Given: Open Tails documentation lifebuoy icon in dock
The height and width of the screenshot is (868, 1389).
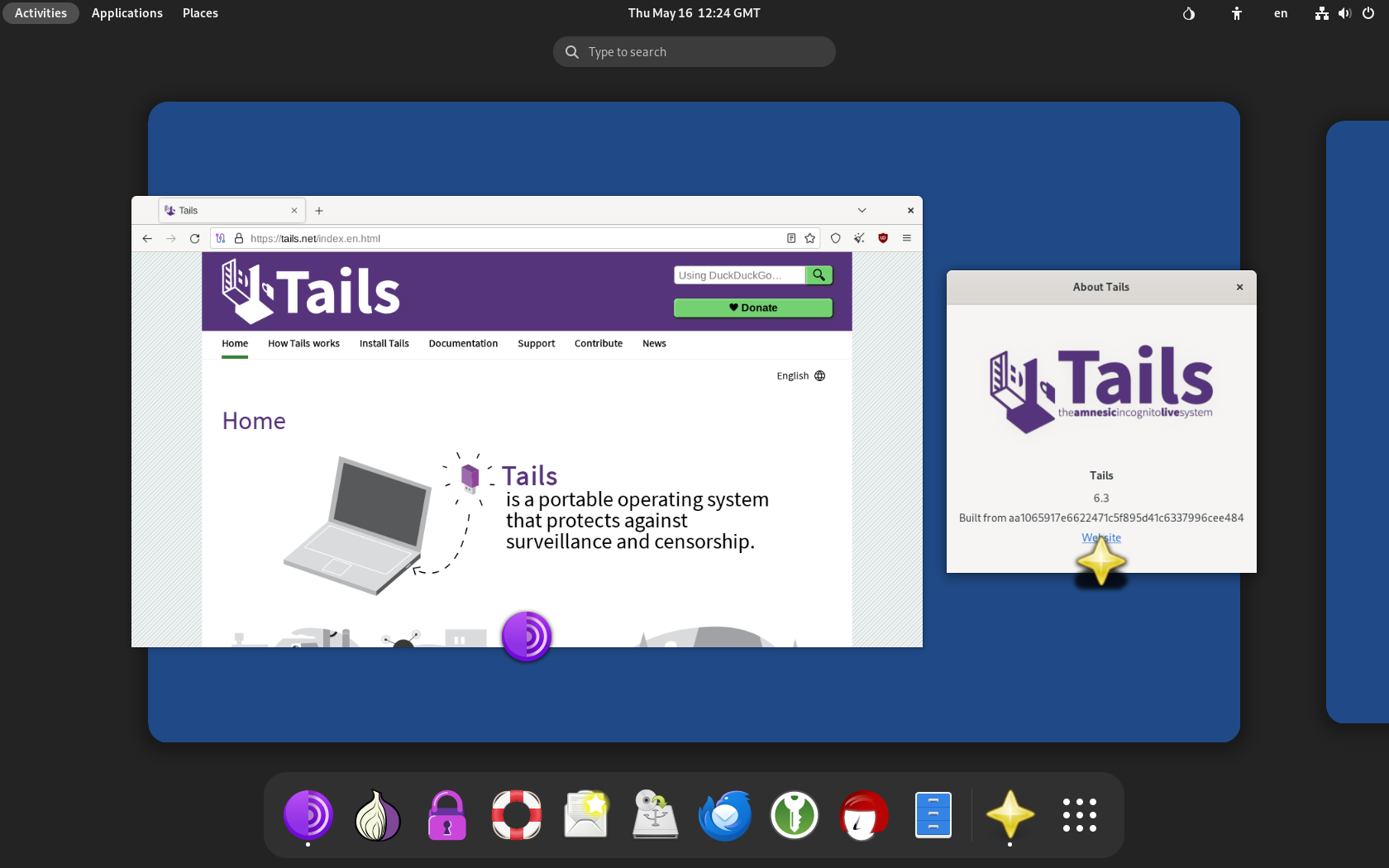Looking at the screenshot, I should (517, 815).
